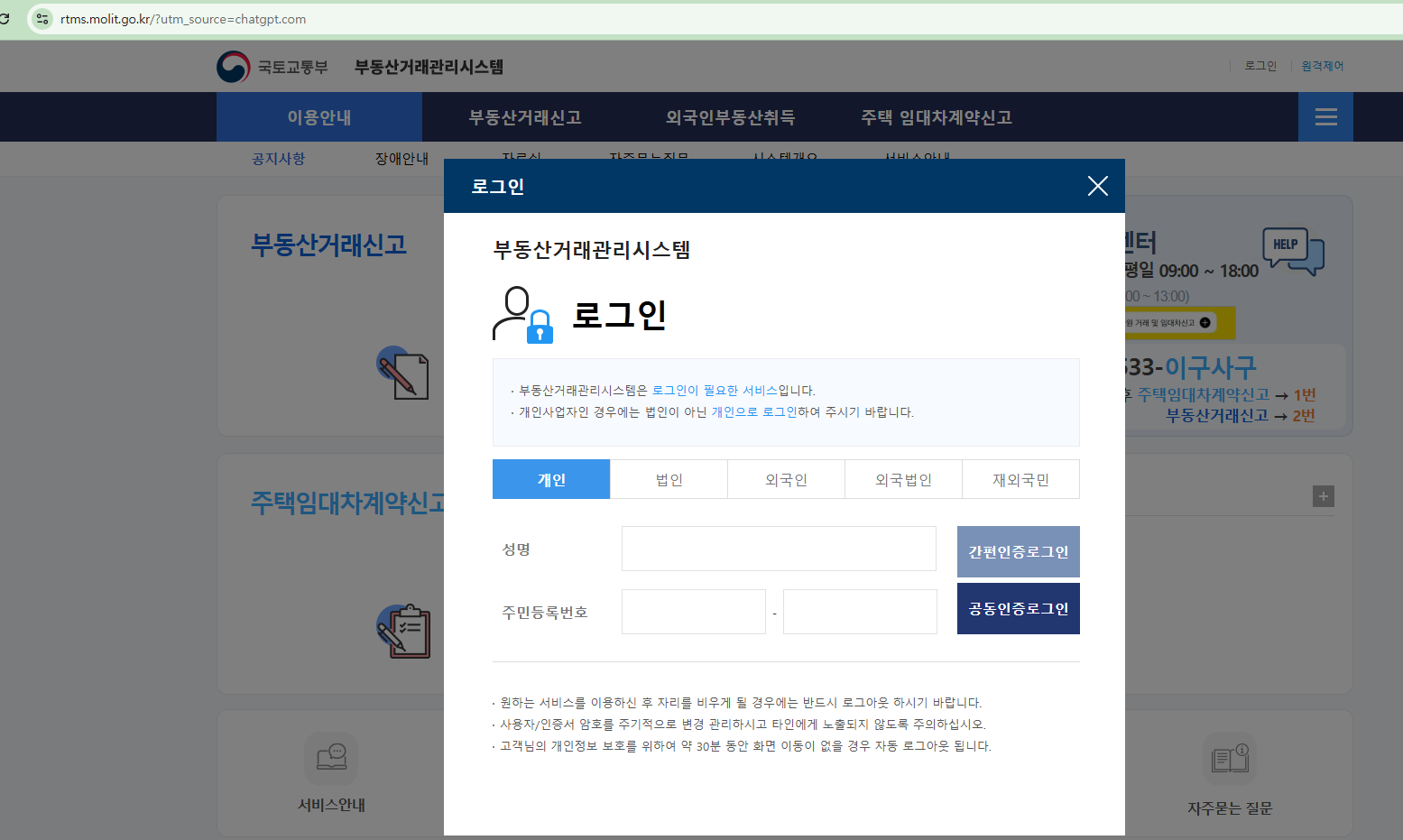Click the 서비스안내 laptop icon
1403x840 pixels.
[331, 758]
